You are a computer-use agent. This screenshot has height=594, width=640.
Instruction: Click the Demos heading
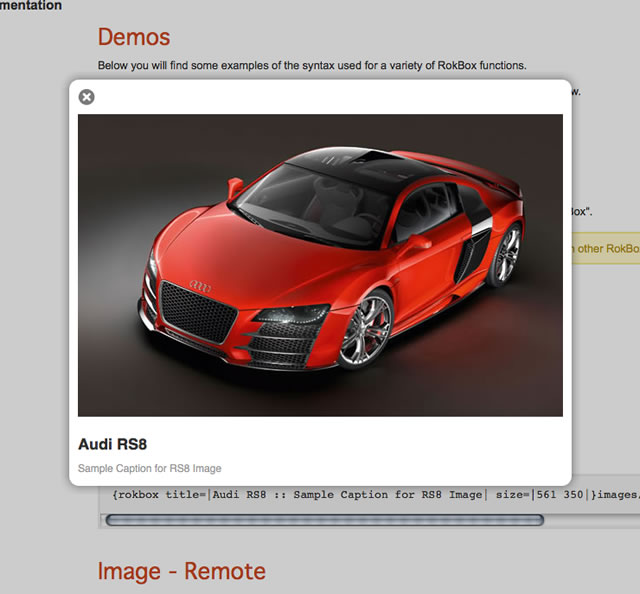134,37
